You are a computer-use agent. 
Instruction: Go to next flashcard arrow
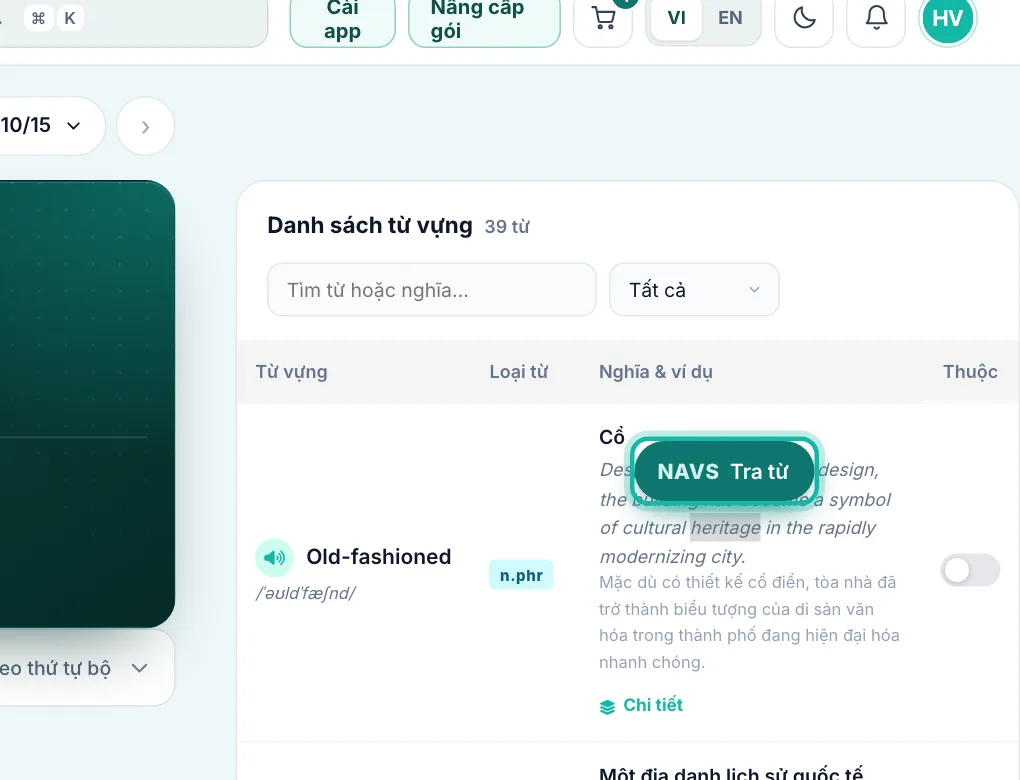tap(145, 126)
